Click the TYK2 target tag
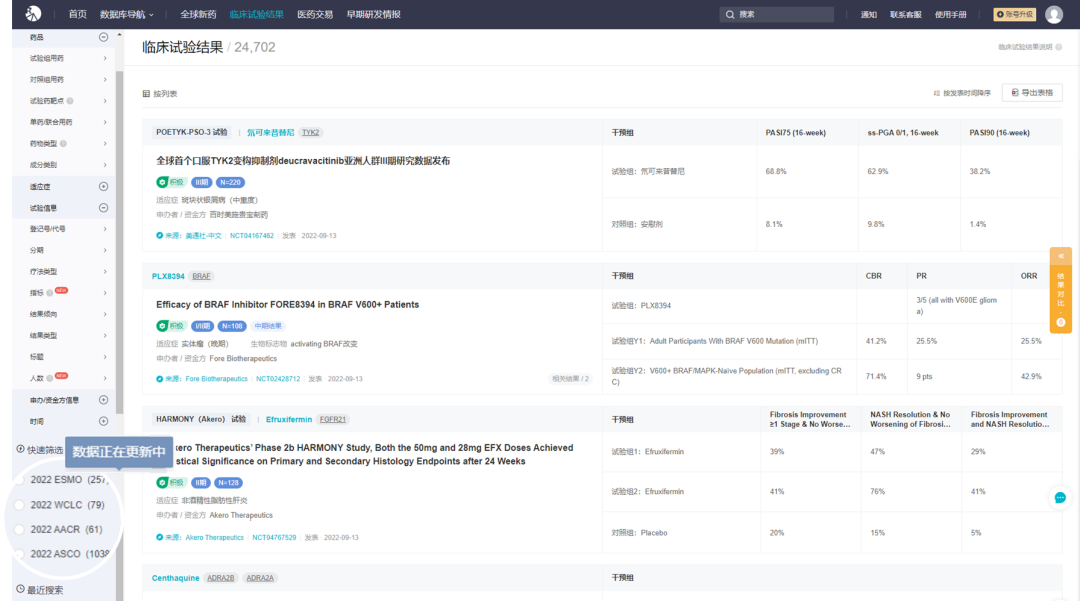Screen dimensions: 1080x601 [x=311, y=133]
